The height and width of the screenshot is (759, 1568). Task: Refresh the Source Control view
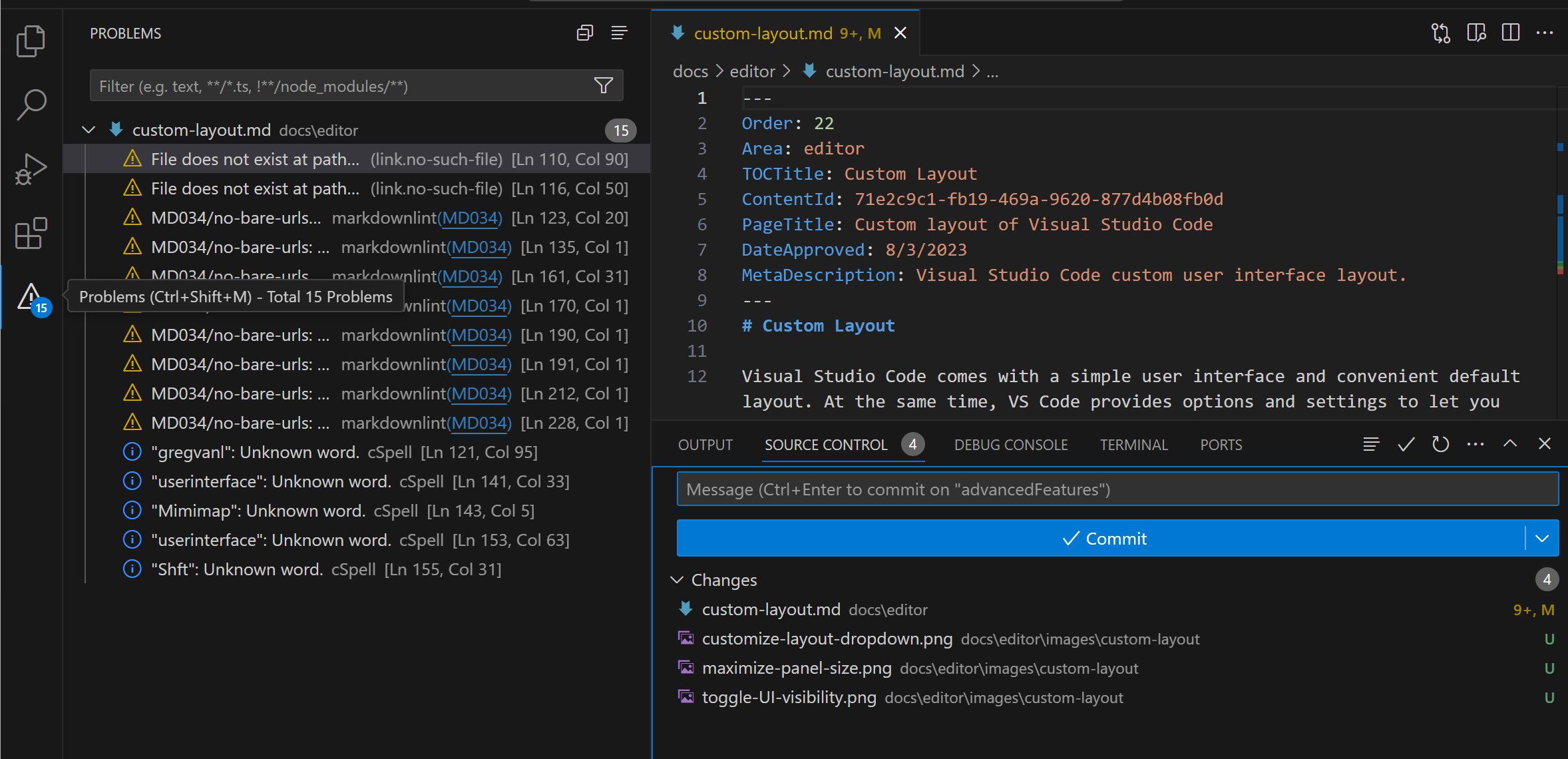click(1440, 444)
